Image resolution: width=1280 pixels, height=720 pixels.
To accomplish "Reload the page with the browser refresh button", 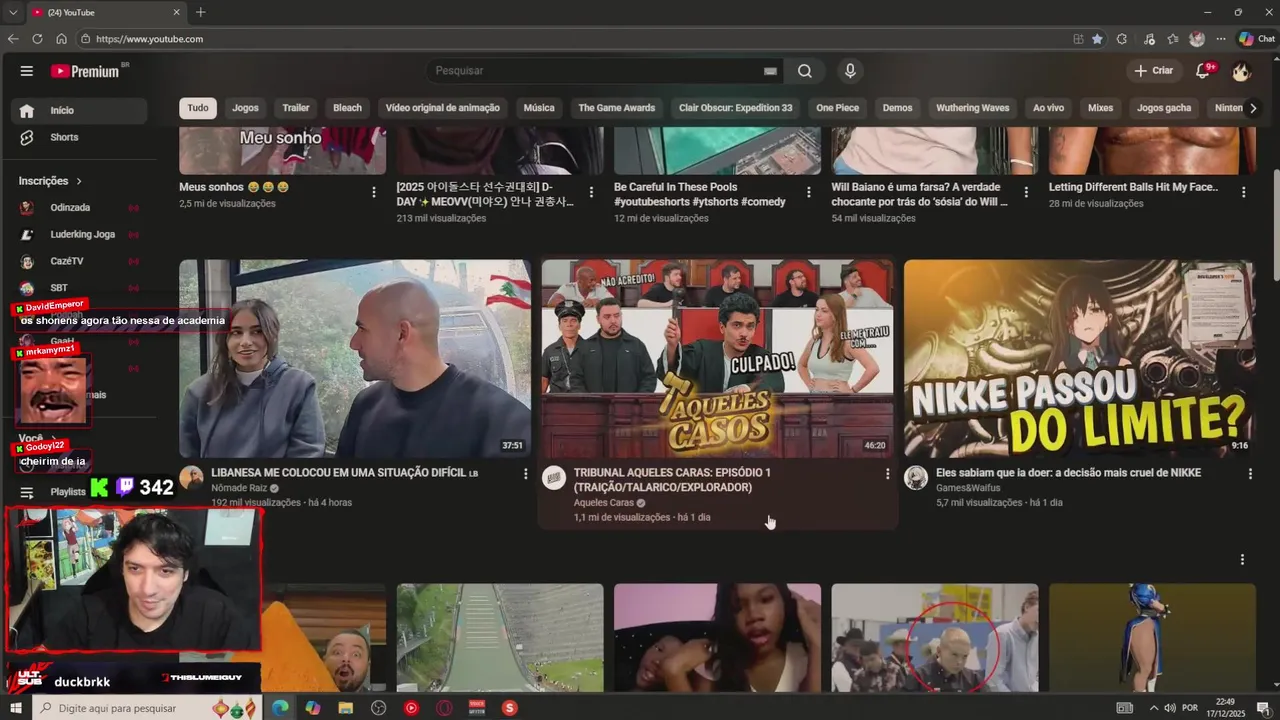I will pos(37,39).
